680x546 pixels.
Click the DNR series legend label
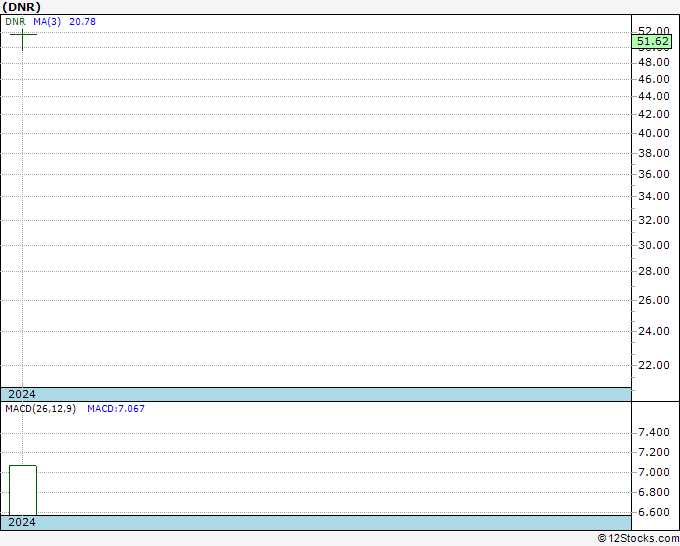[15, 22]
